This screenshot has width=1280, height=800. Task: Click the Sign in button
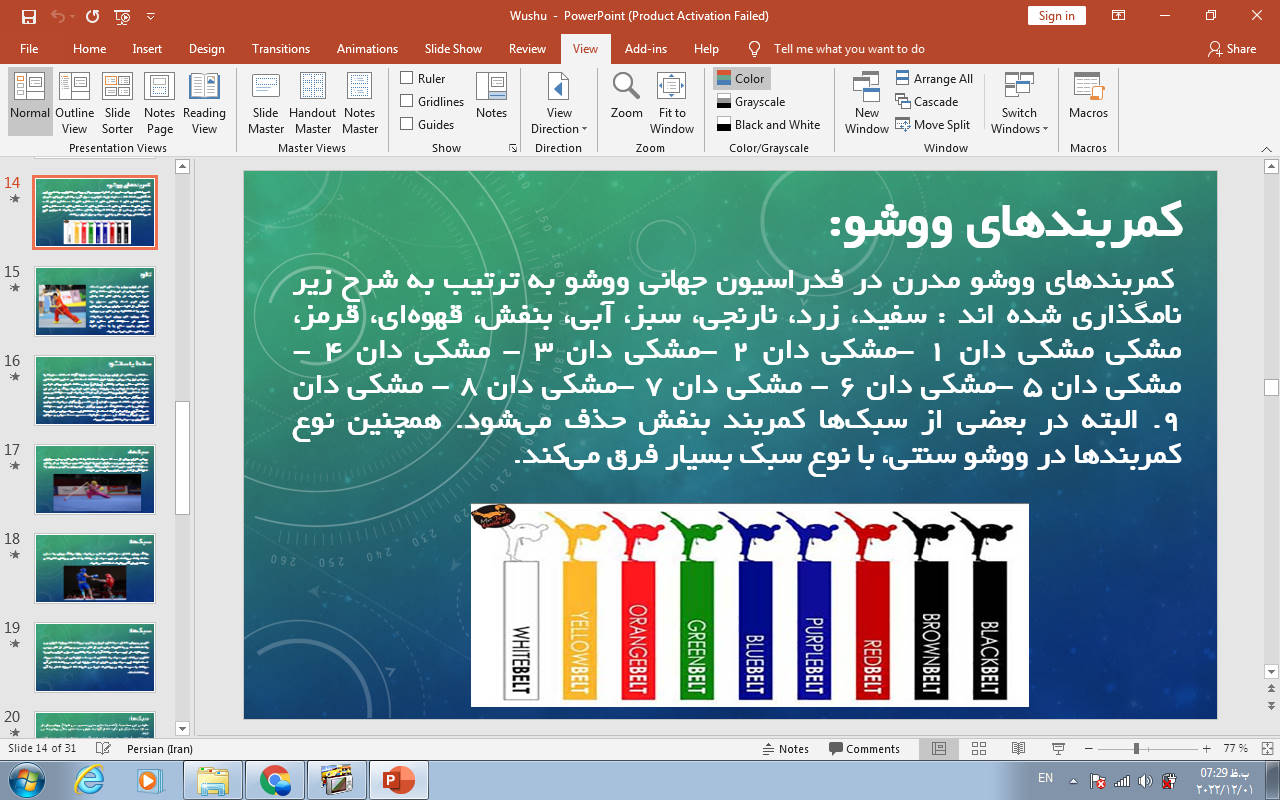point(1056,15)
